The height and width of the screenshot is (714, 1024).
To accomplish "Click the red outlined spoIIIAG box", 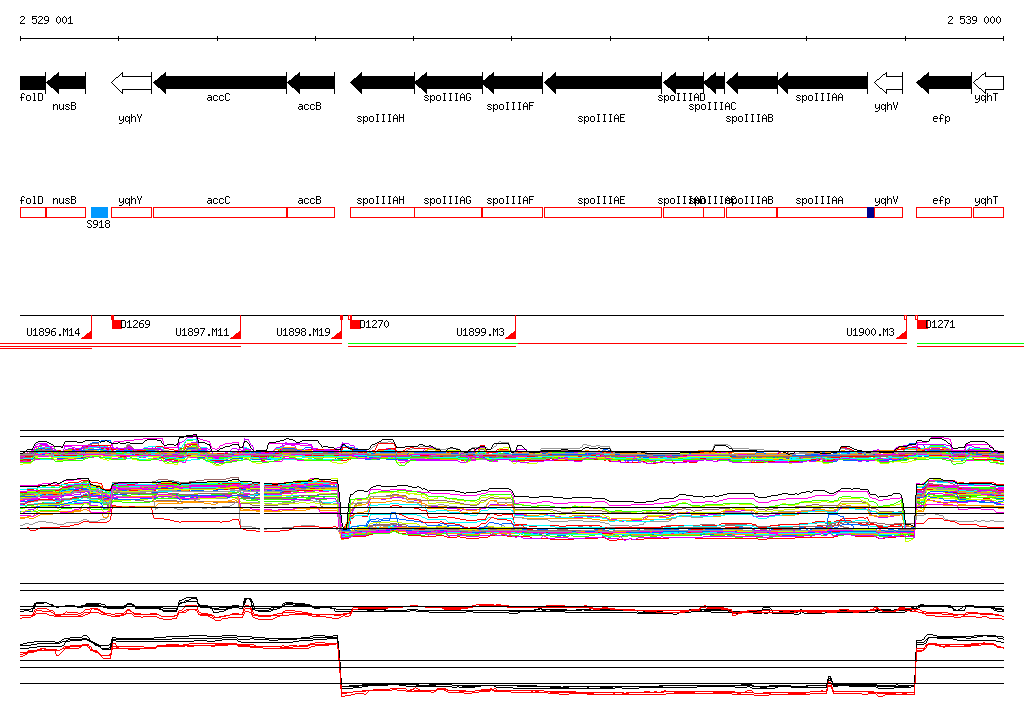I will (x=449, y=212).
